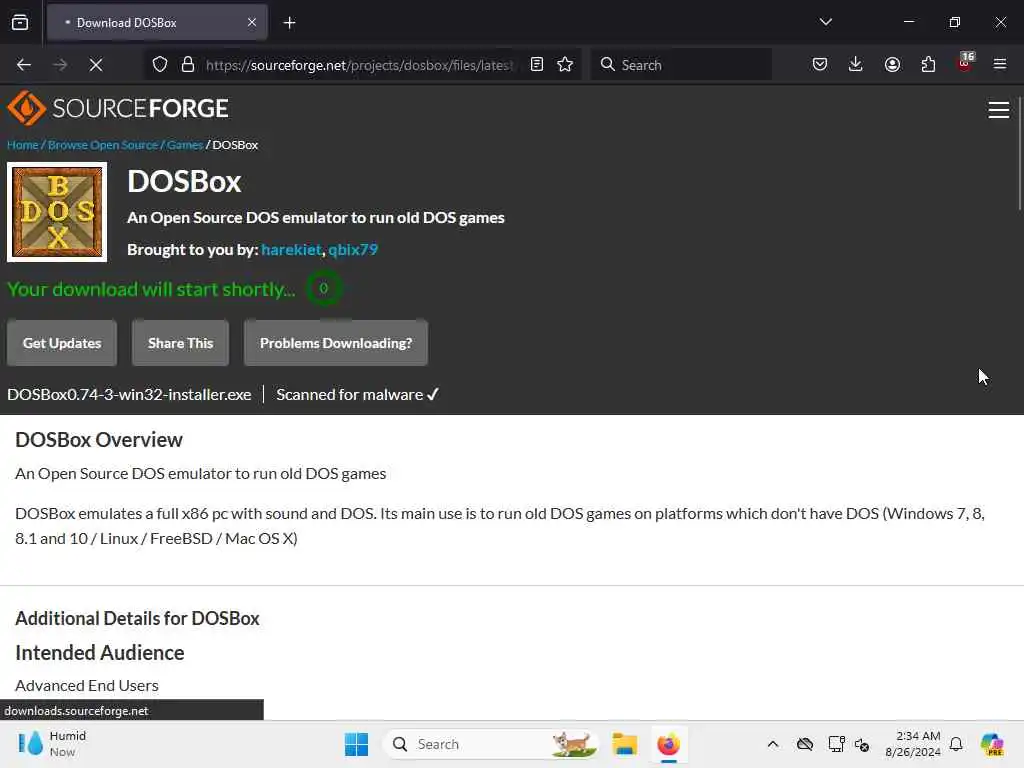Click the DOSBox project logo image

point(57,212)
